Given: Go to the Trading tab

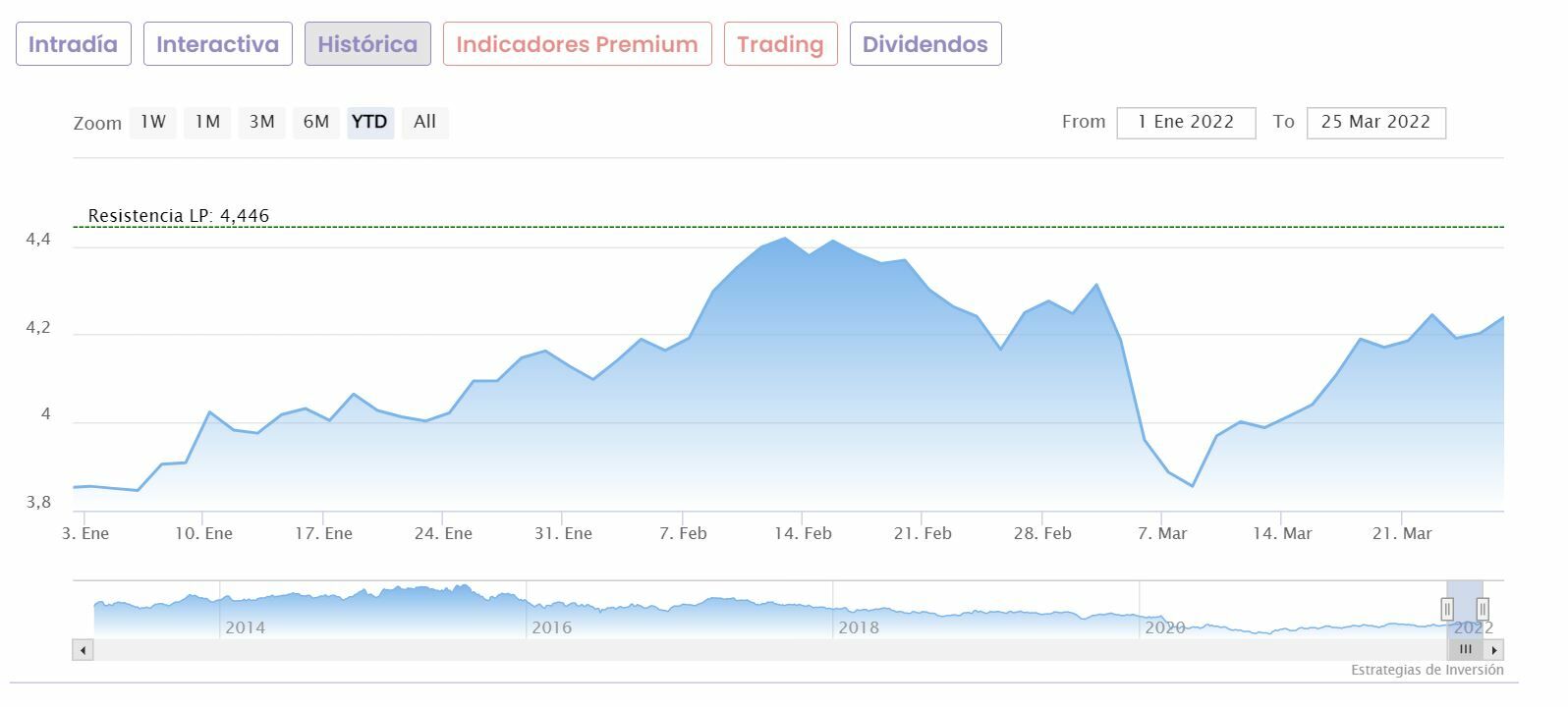Looking at the screenshot, I should [780, 44].
